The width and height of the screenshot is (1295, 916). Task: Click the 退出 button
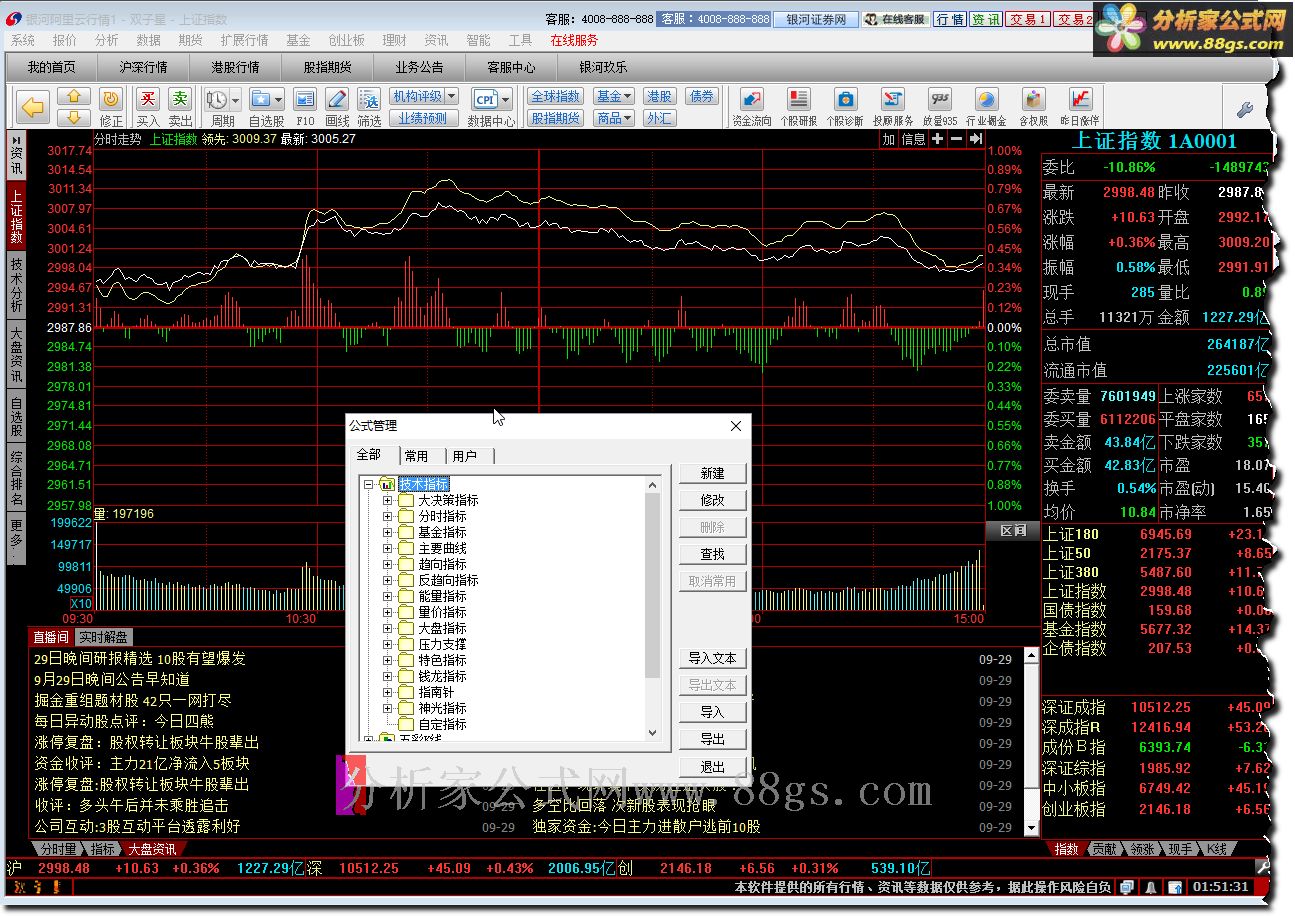[x=713, y=767]
